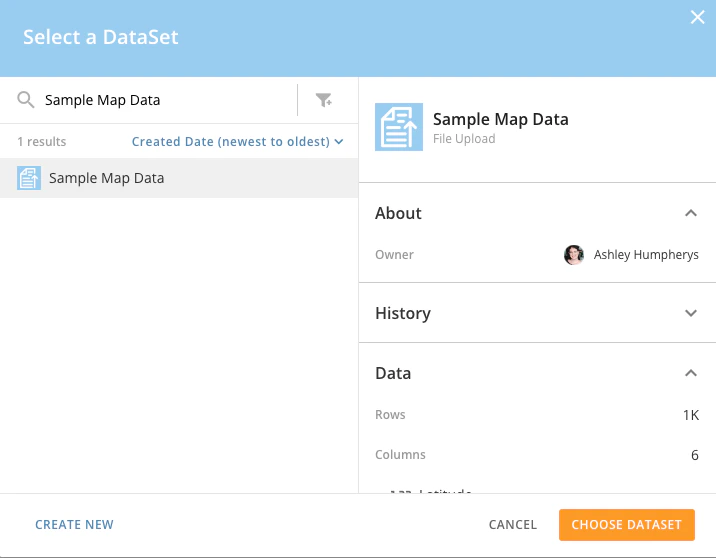
Task: Click the file upload icon in results row
Action: 29,178
